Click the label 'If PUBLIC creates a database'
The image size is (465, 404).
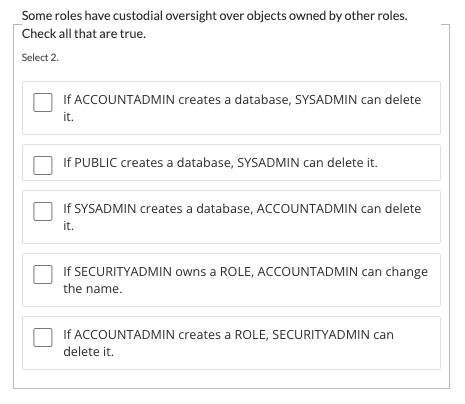149,163
